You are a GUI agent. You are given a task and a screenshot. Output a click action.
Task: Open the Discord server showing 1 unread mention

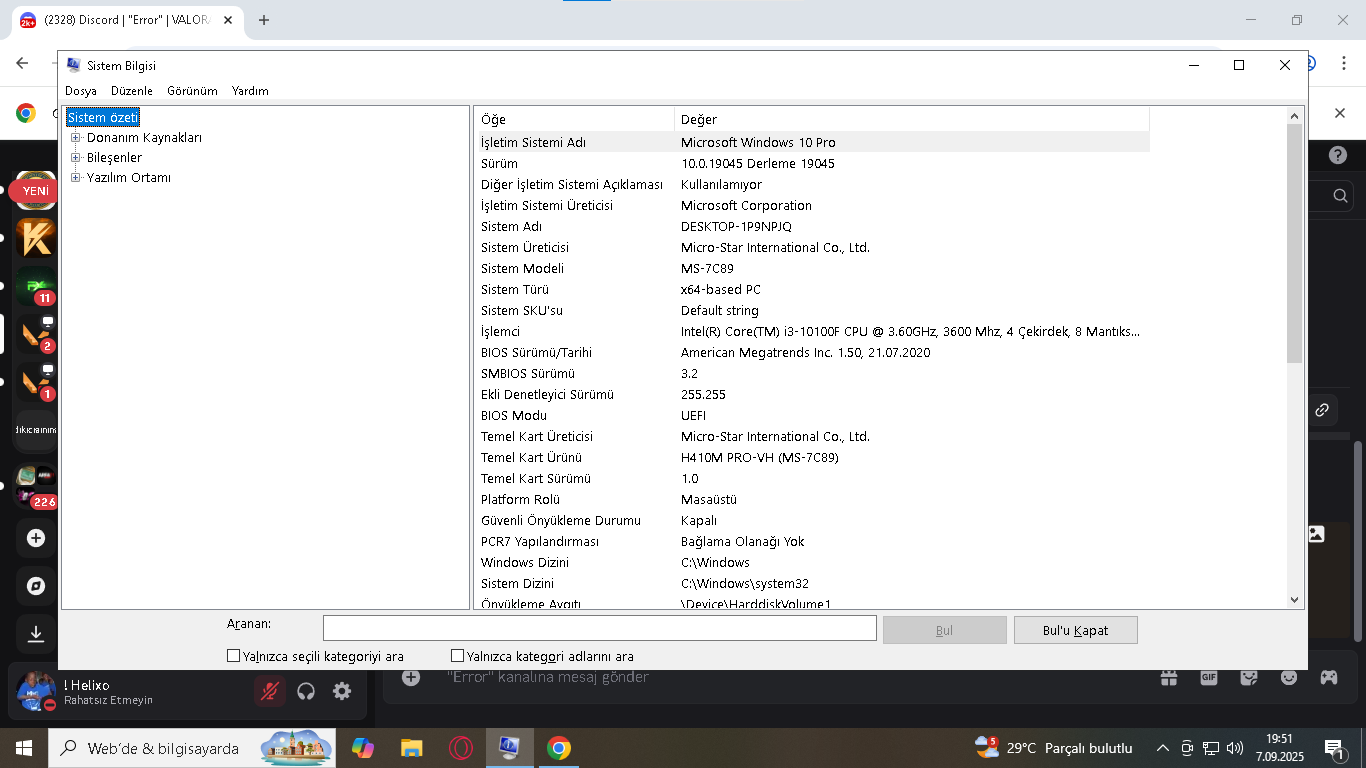[37, 382]
